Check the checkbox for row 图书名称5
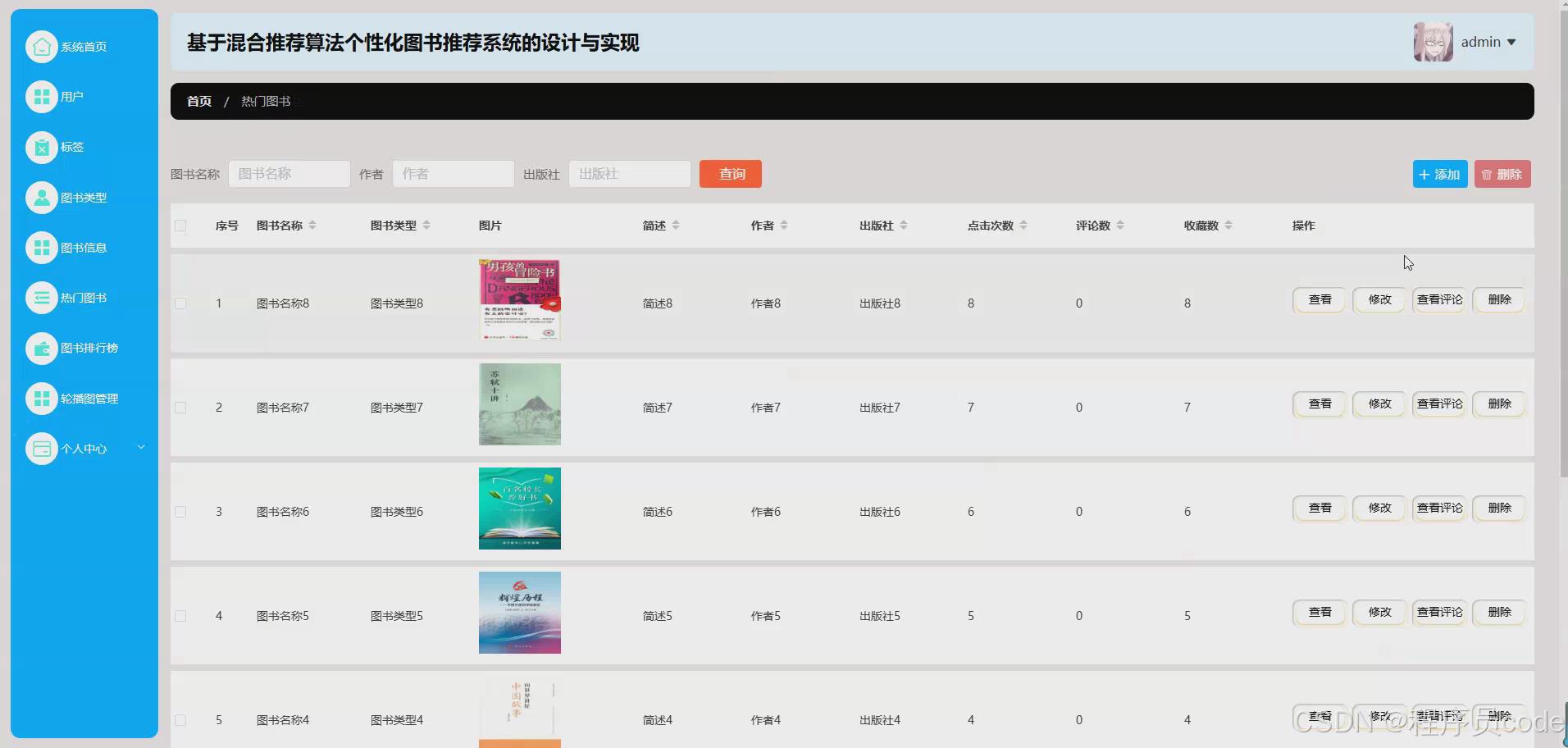Viewport: 1568px width, 748px height. click(x=180, y=616)
